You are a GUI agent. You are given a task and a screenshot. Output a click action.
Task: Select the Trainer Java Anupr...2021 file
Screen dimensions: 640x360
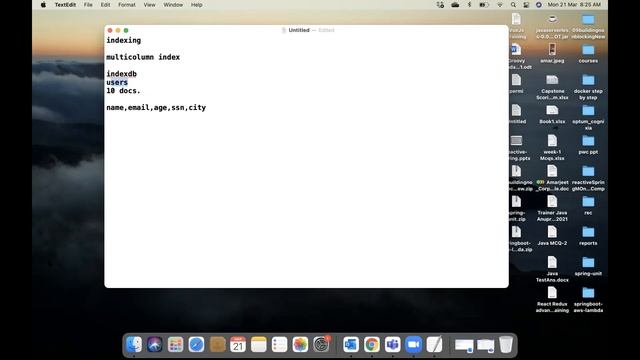click(552, 208)
